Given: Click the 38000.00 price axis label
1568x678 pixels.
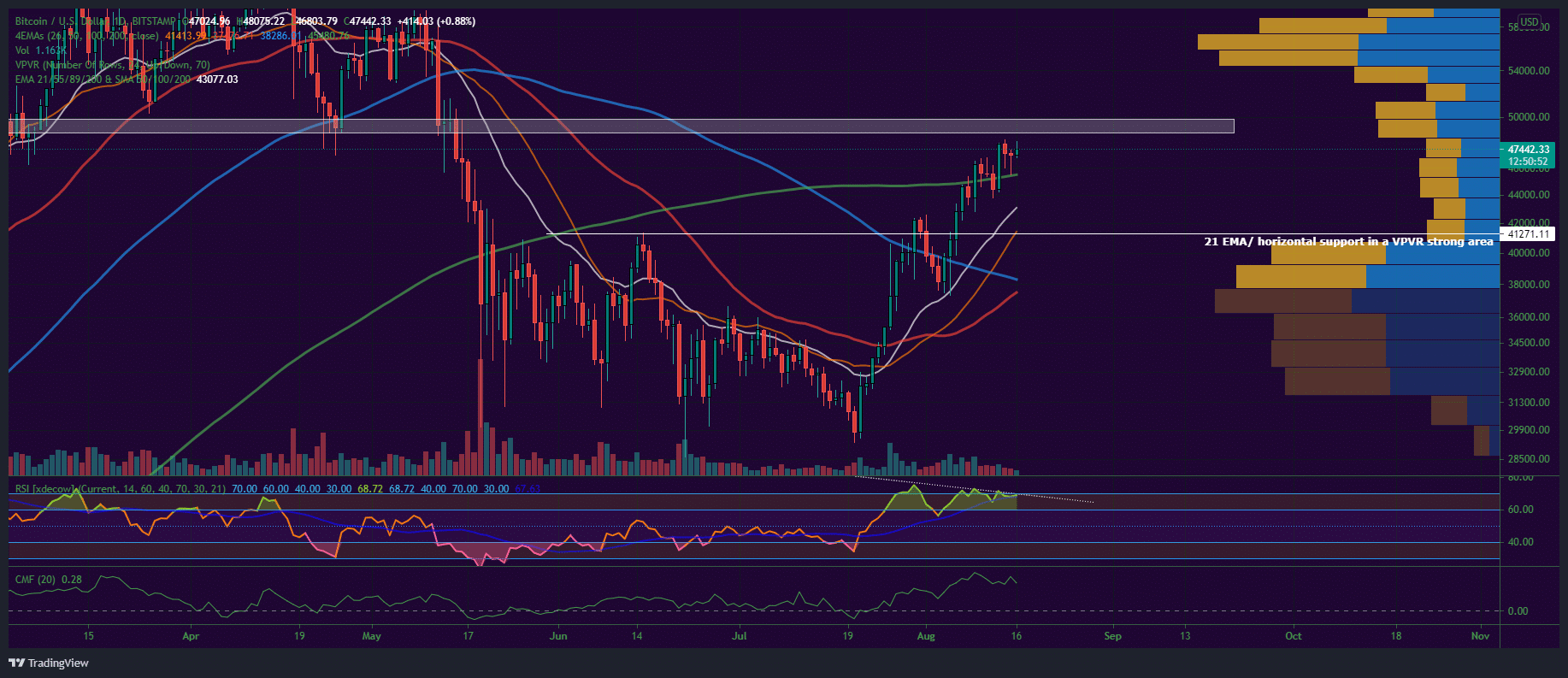Looking at the screenshot, I should click(x=1529, y=285).
